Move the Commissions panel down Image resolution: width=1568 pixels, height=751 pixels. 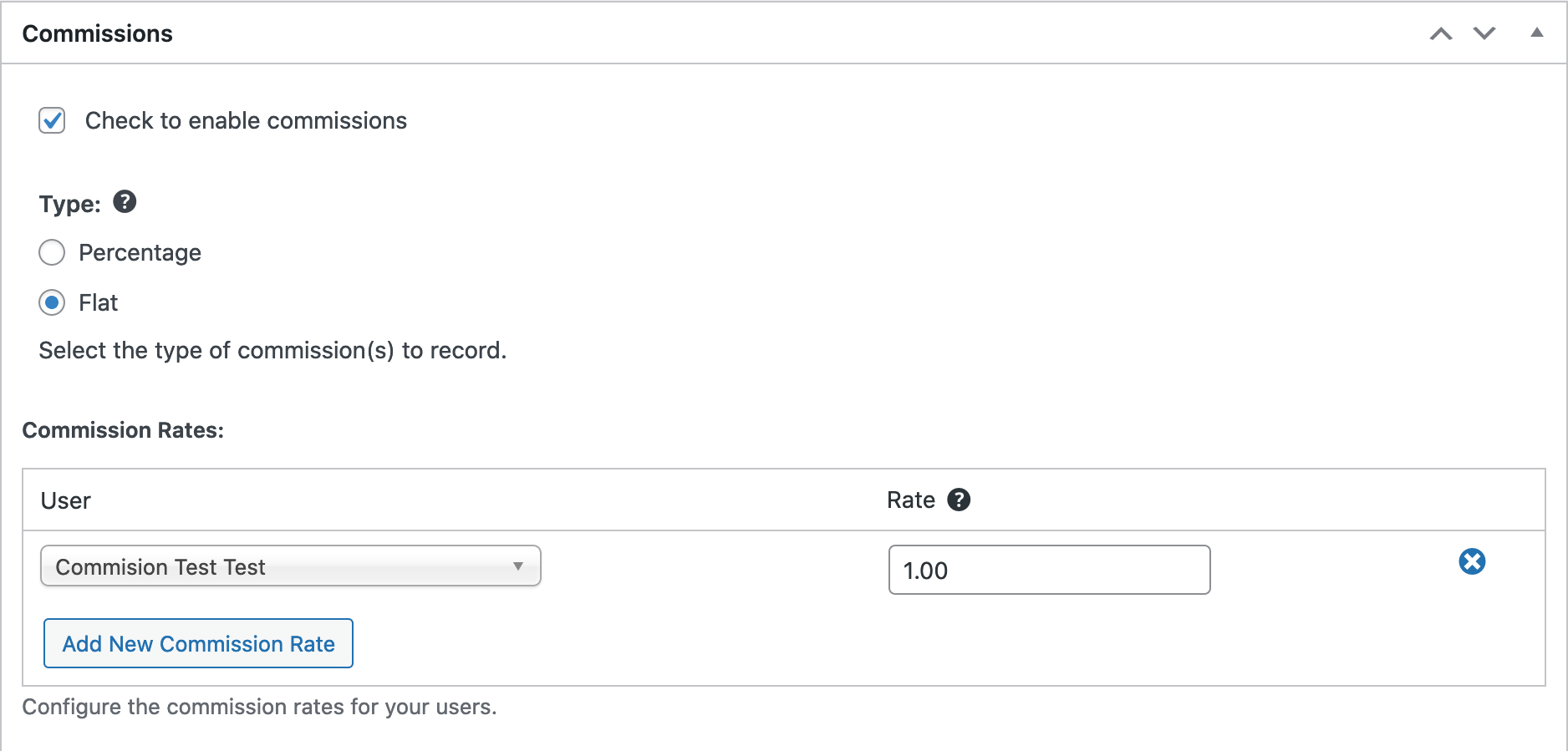1484,34
